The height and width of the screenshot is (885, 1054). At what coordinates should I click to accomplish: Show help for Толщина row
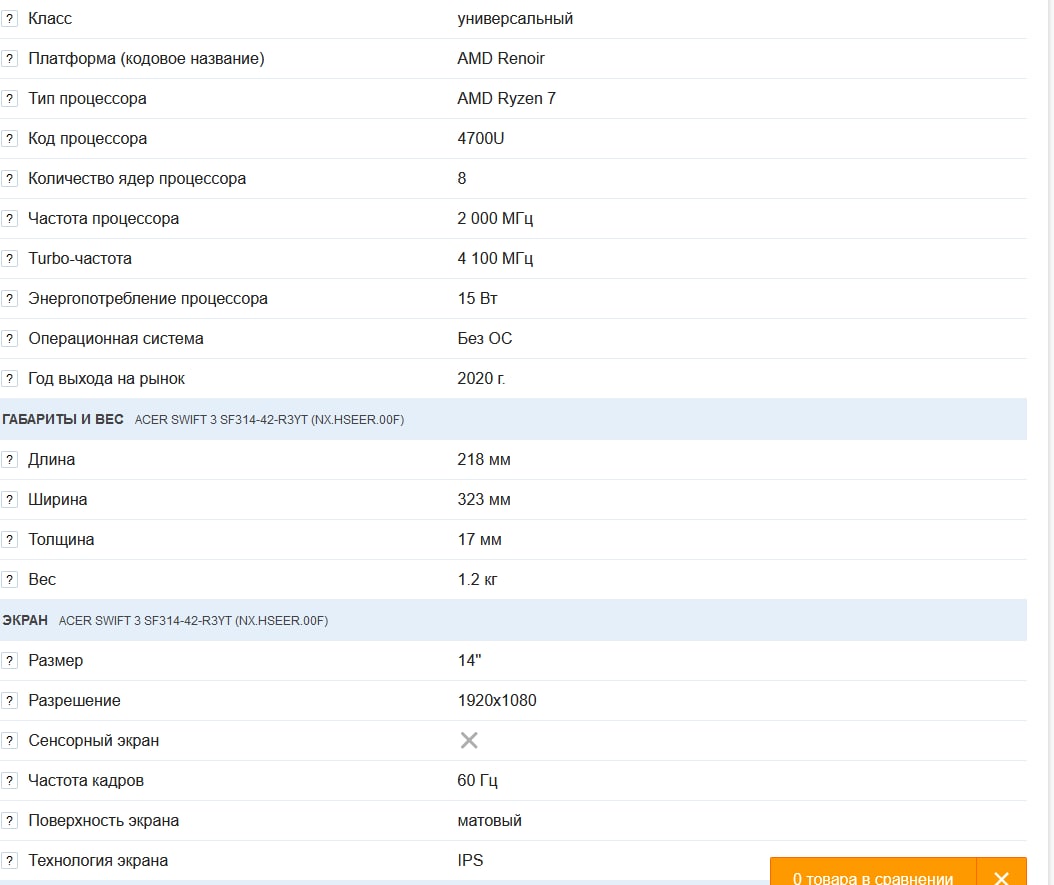pyautogui.click(x=9, y=540)
